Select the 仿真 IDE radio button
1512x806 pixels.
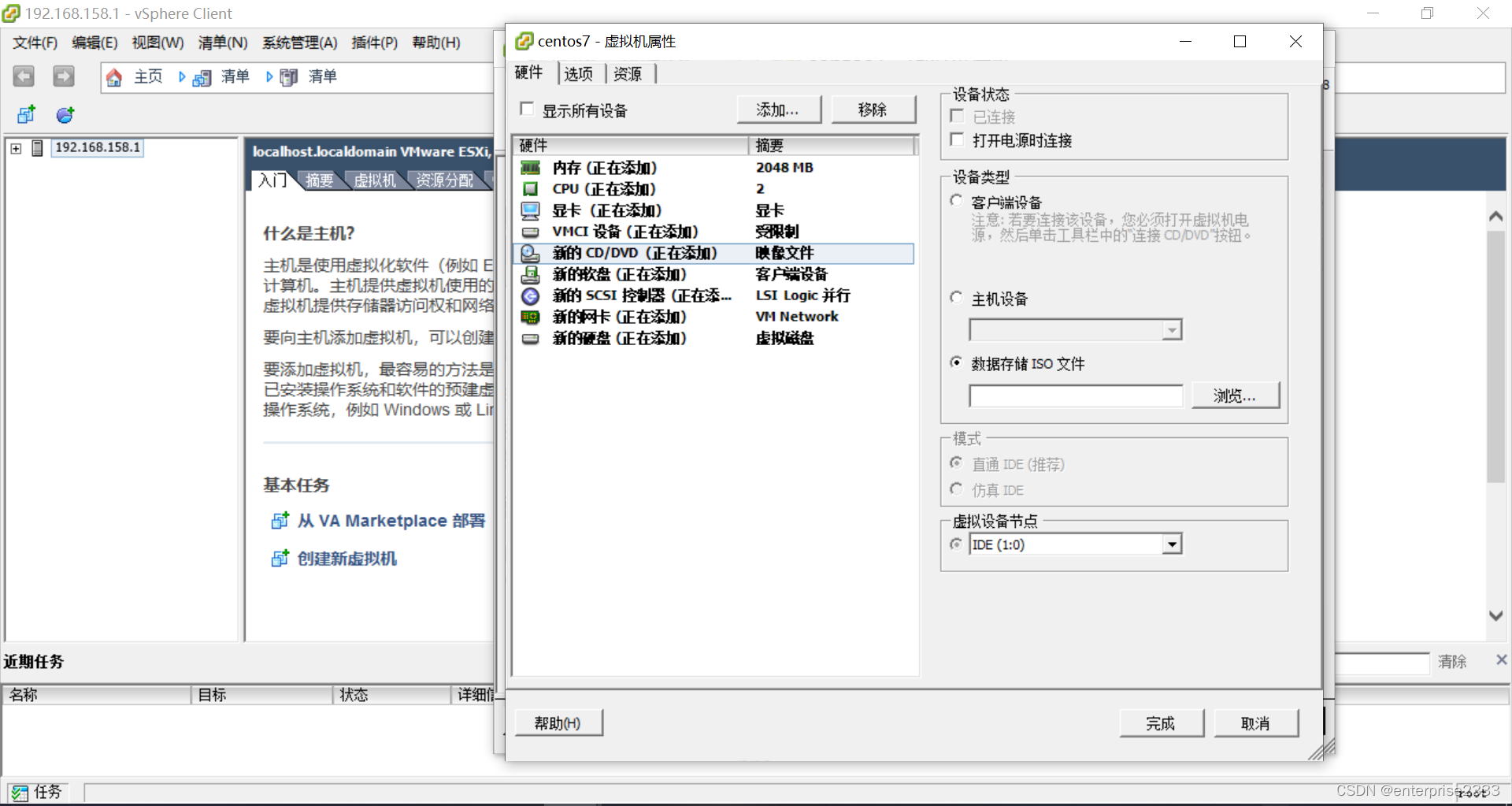[956, 488]
